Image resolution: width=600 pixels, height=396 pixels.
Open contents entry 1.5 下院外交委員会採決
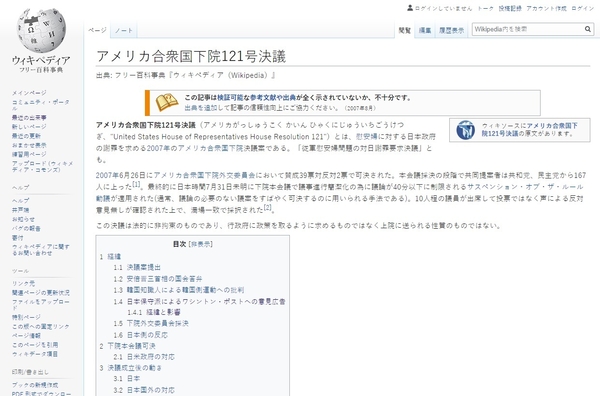tap(151, 324)
